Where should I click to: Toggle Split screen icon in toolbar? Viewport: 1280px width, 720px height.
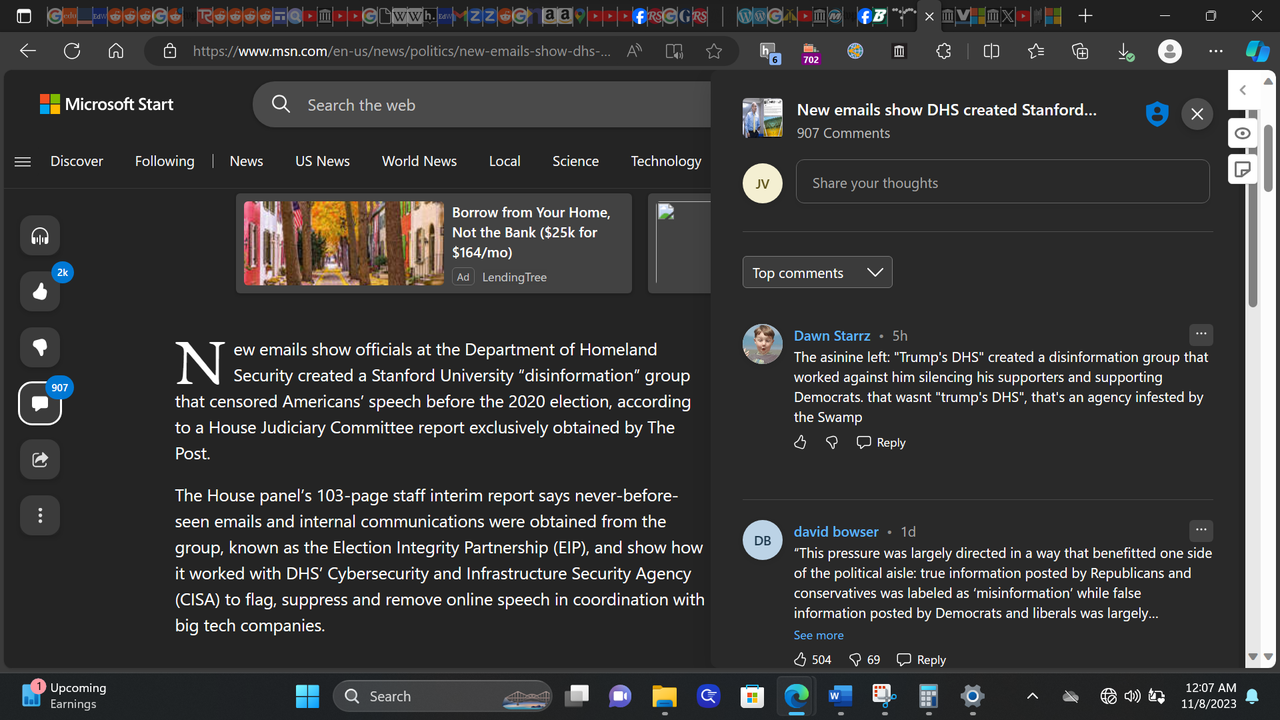[x=991, y=51]
